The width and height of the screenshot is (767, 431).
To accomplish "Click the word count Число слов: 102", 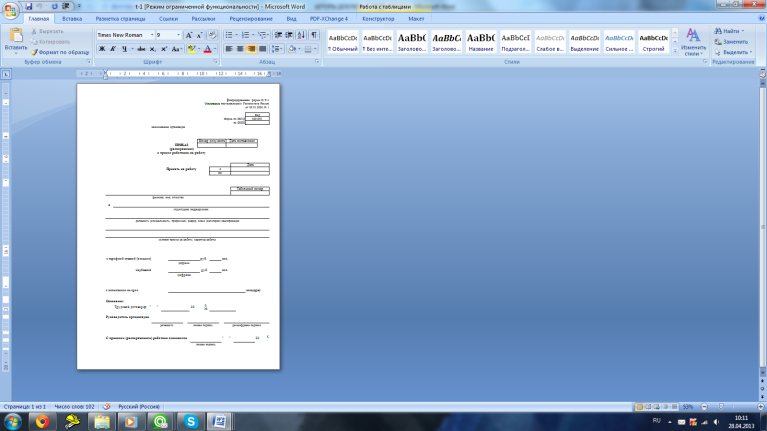I will [x=74, y=407].
